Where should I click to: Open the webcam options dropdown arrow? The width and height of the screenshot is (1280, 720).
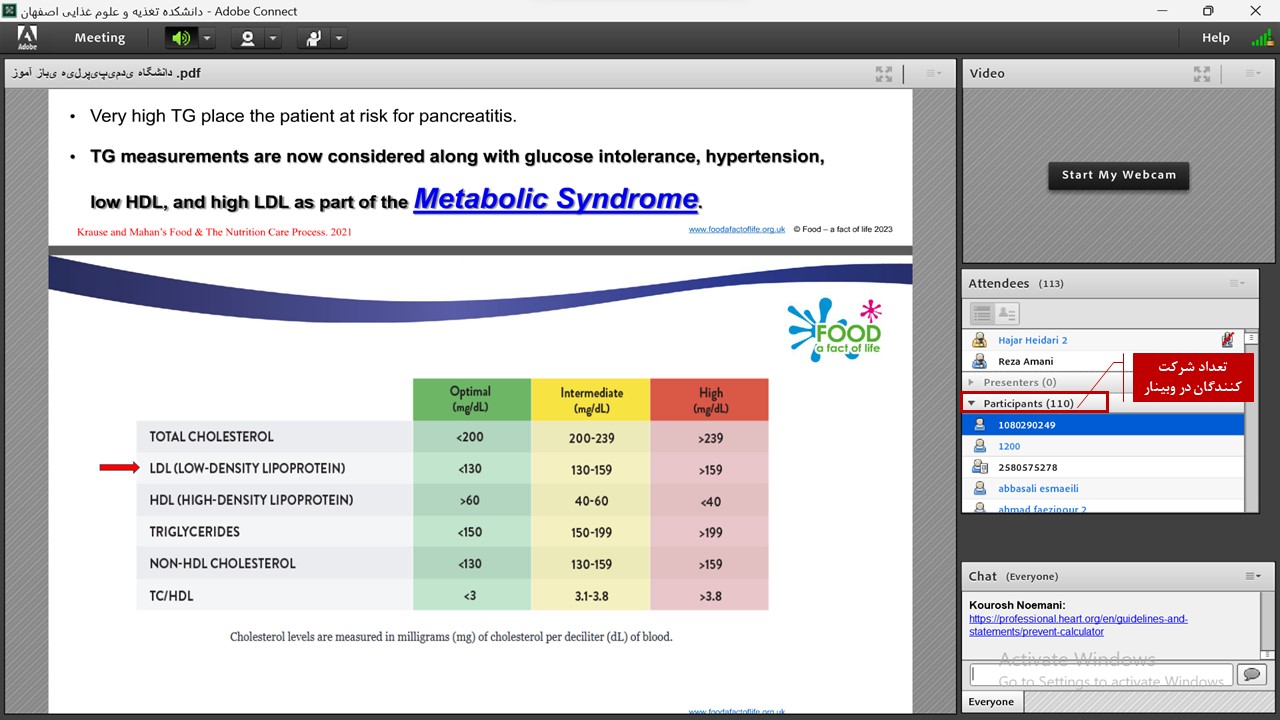click(273, 38)
